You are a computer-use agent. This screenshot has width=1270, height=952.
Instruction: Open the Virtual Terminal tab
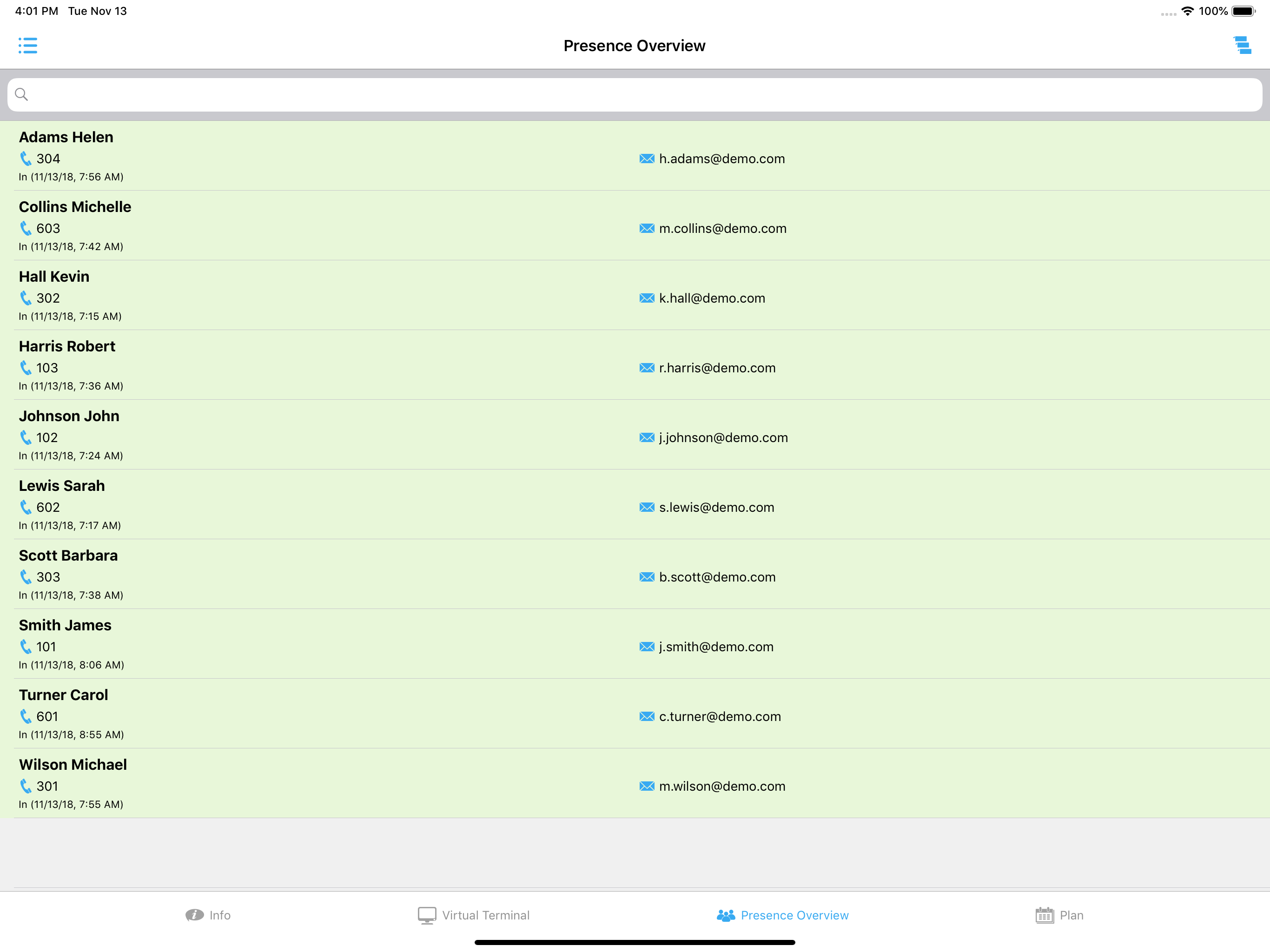[x=474, y=915]
